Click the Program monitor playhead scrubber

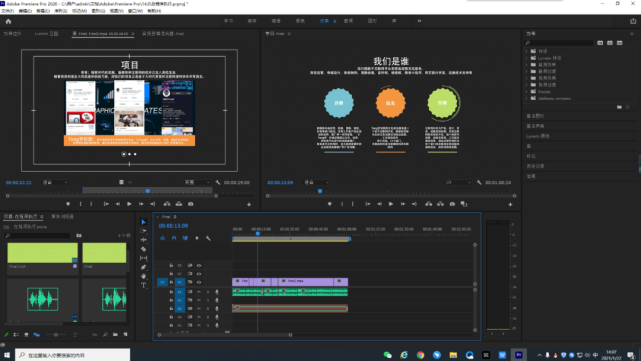pyautogui.click(x=320, y=191)
